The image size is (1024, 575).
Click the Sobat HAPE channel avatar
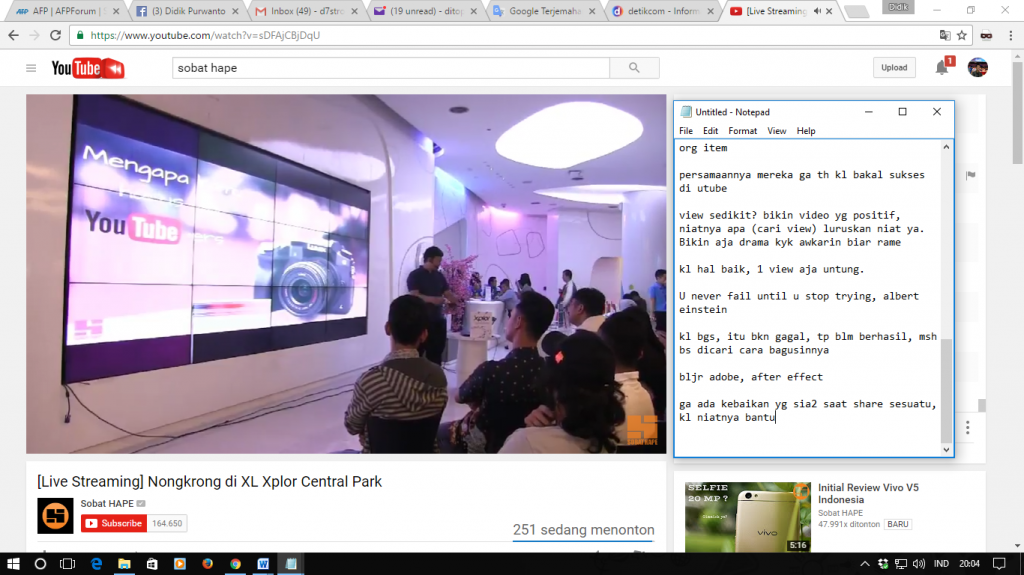[55, 516]
